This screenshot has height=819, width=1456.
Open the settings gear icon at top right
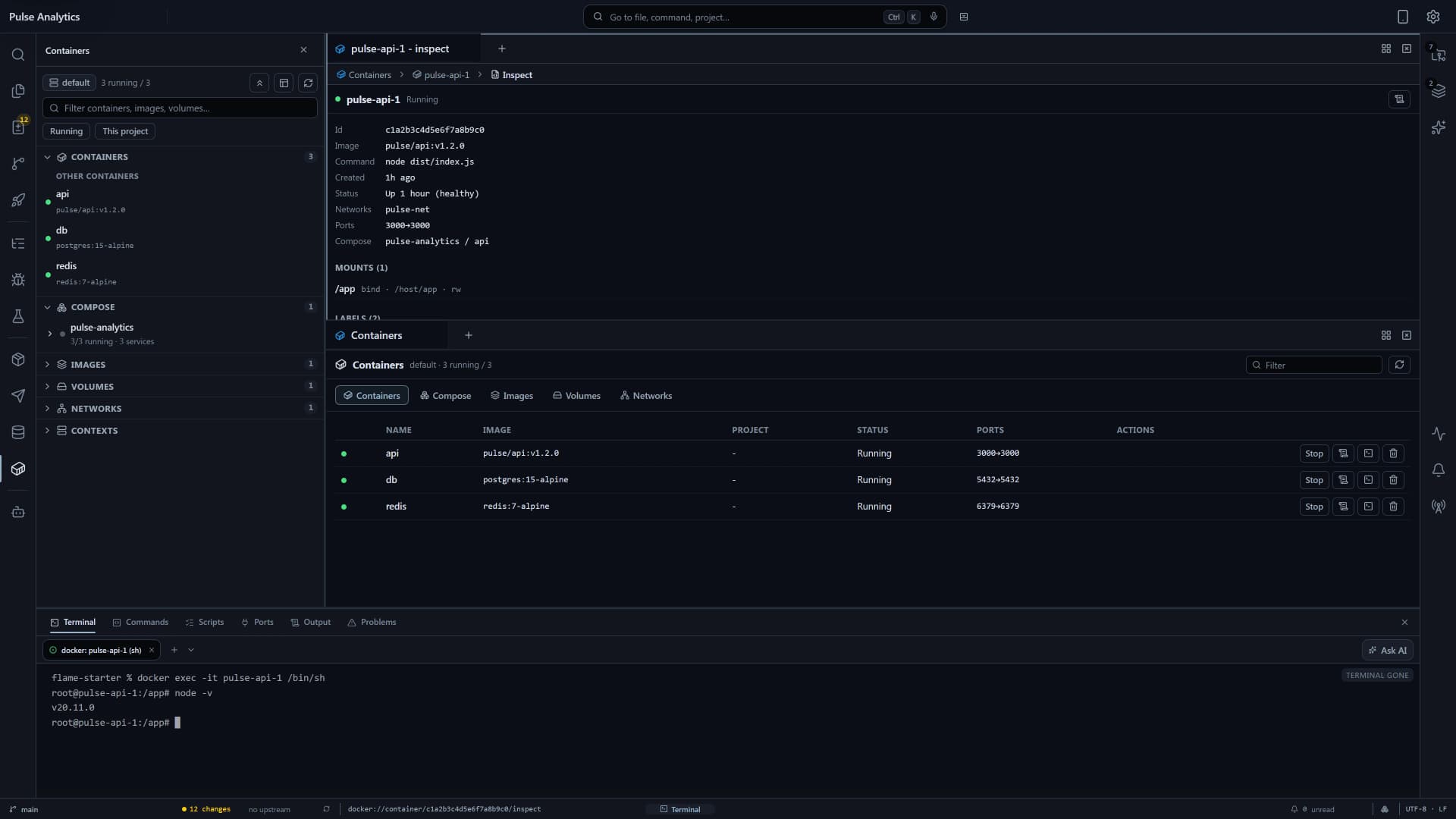point(1433,17)
